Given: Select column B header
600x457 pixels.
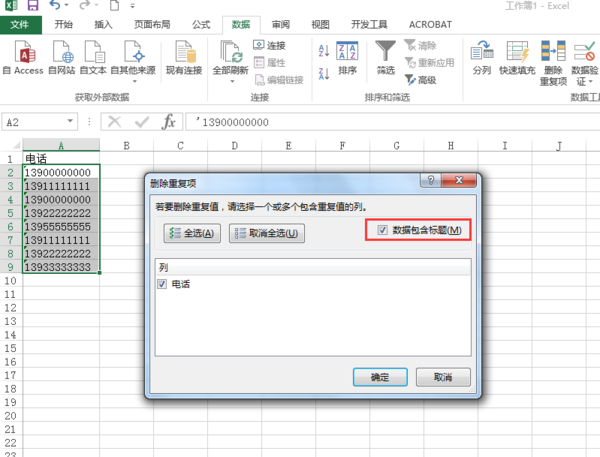Looking at the screenshot, I should (127, 145).
